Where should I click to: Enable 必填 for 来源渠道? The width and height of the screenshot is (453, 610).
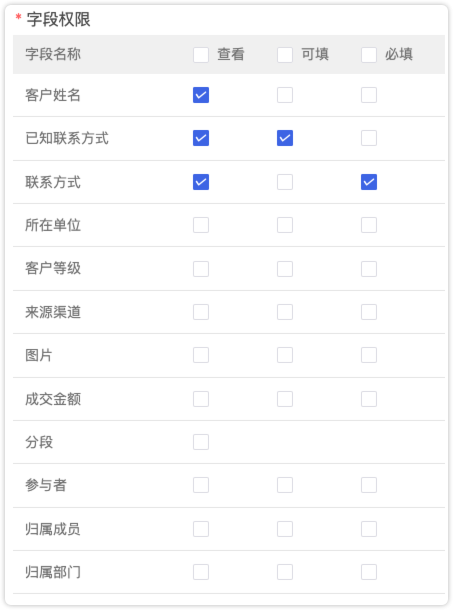pyautogui.click(x=369, y=312)
